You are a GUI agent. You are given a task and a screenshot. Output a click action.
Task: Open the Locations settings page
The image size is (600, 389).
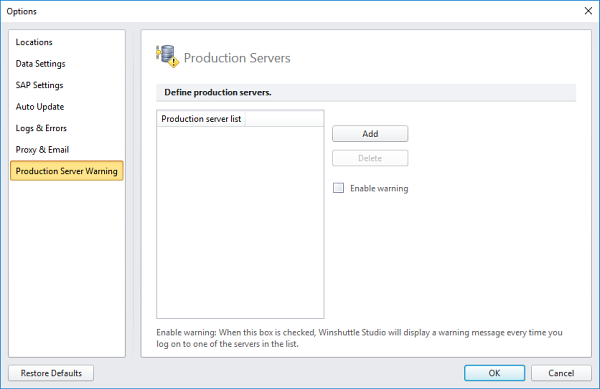click(x=34, y=42)
